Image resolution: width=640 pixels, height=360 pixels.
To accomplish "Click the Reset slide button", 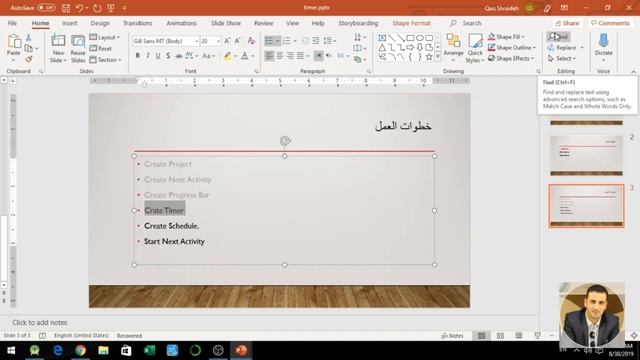I will (x=101, y=48).
